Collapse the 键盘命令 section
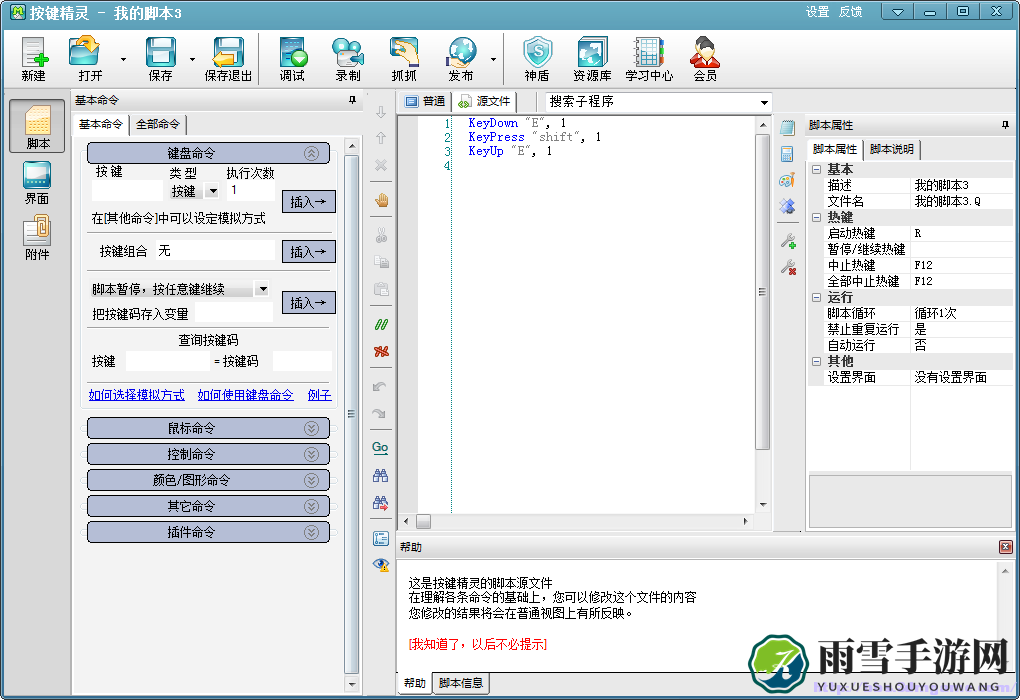1020x700 pixels. [312, 154]
